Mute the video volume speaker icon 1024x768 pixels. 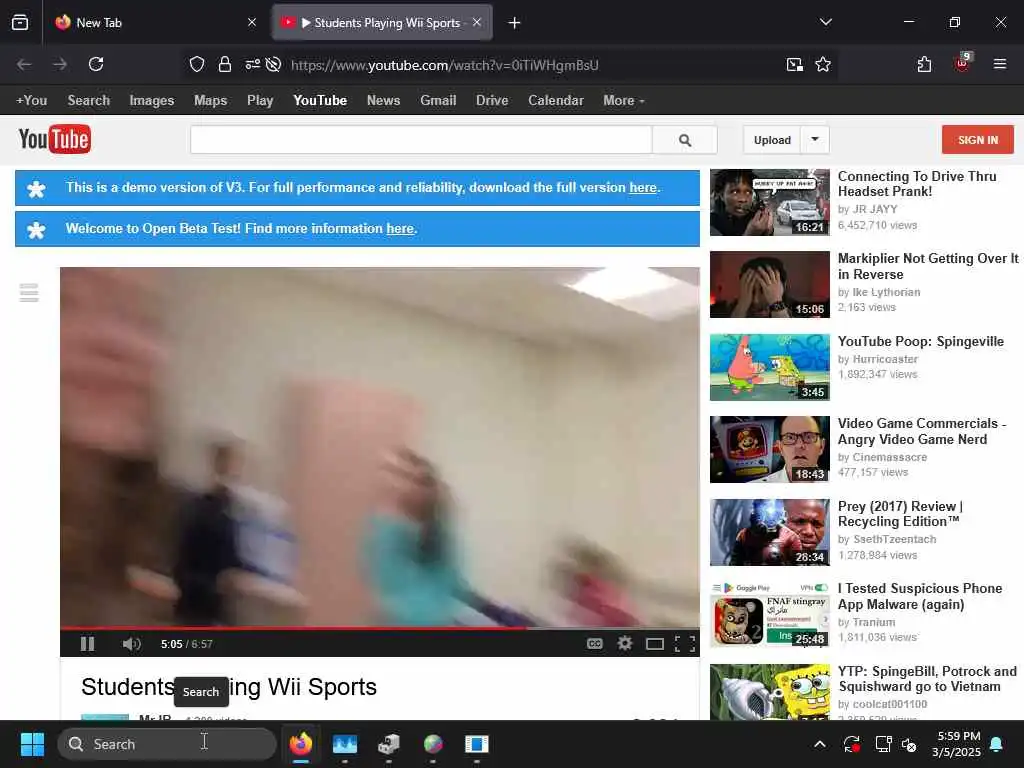click(x=131, y=644)
